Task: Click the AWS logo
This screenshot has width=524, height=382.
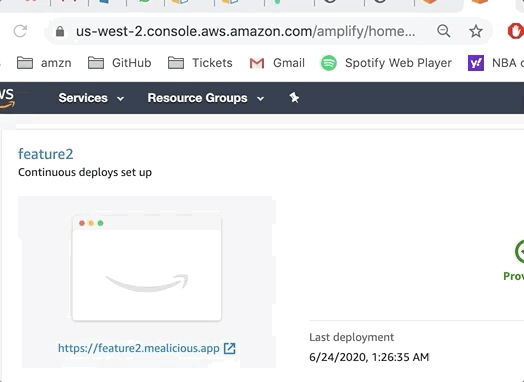Action: click(x=7, y=98)
